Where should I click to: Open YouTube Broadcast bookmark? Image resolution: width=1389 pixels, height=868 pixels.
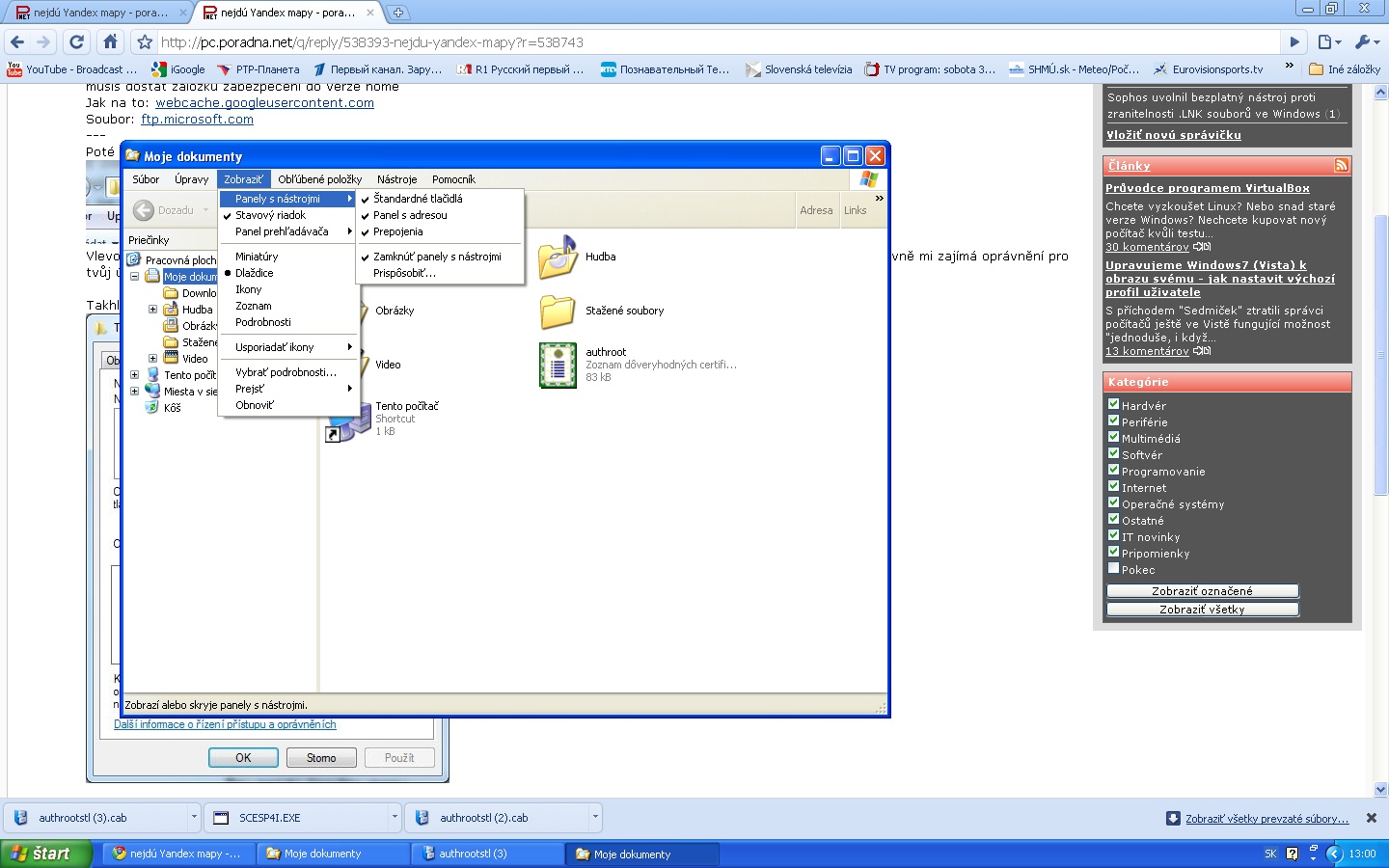[72, 69]
